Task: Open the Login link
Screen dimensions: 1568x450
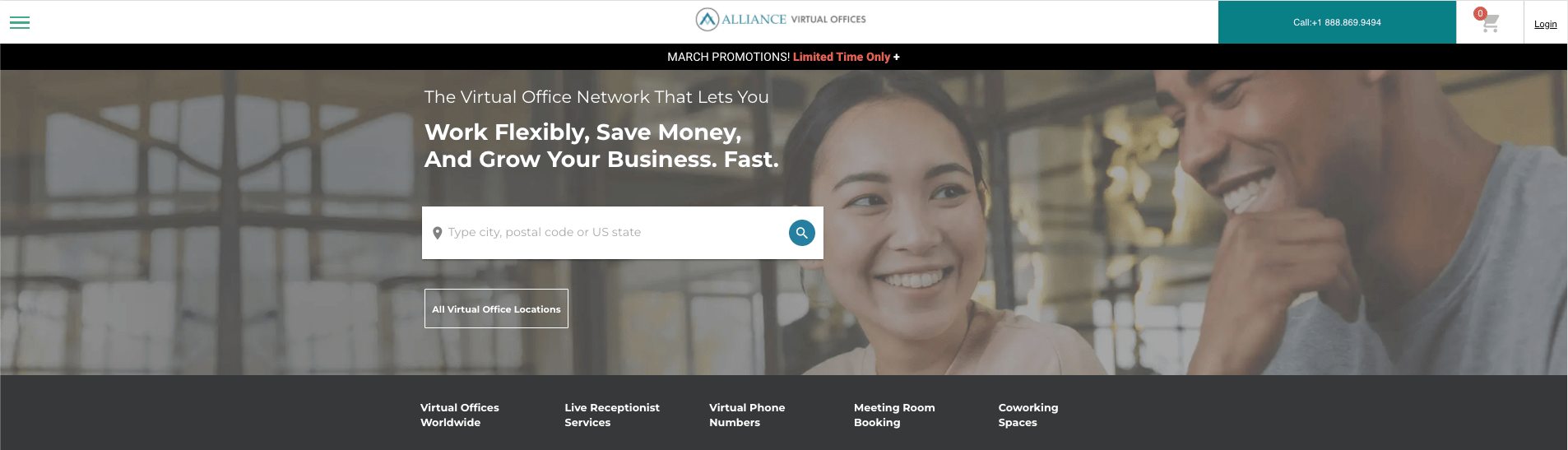Action: point(1545,24)
